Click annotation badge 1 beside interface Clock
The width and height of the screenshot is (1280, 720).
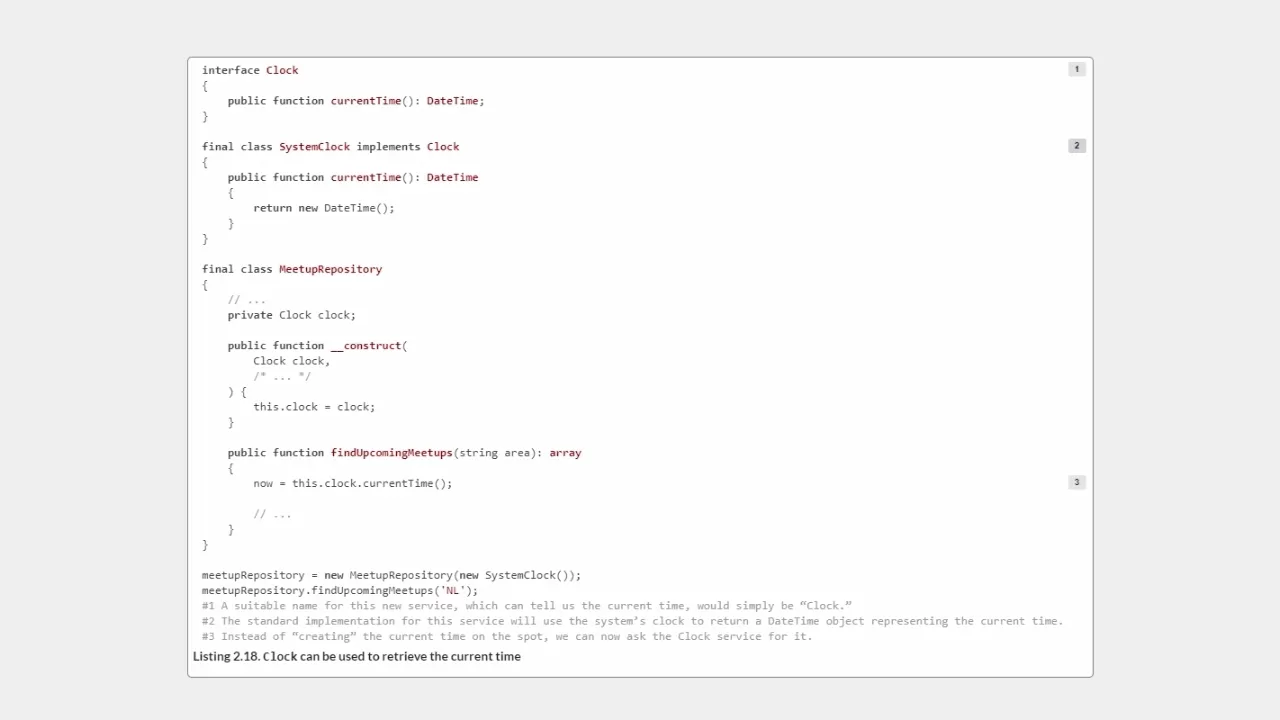pyautogui.click(x=1076, y=69)
